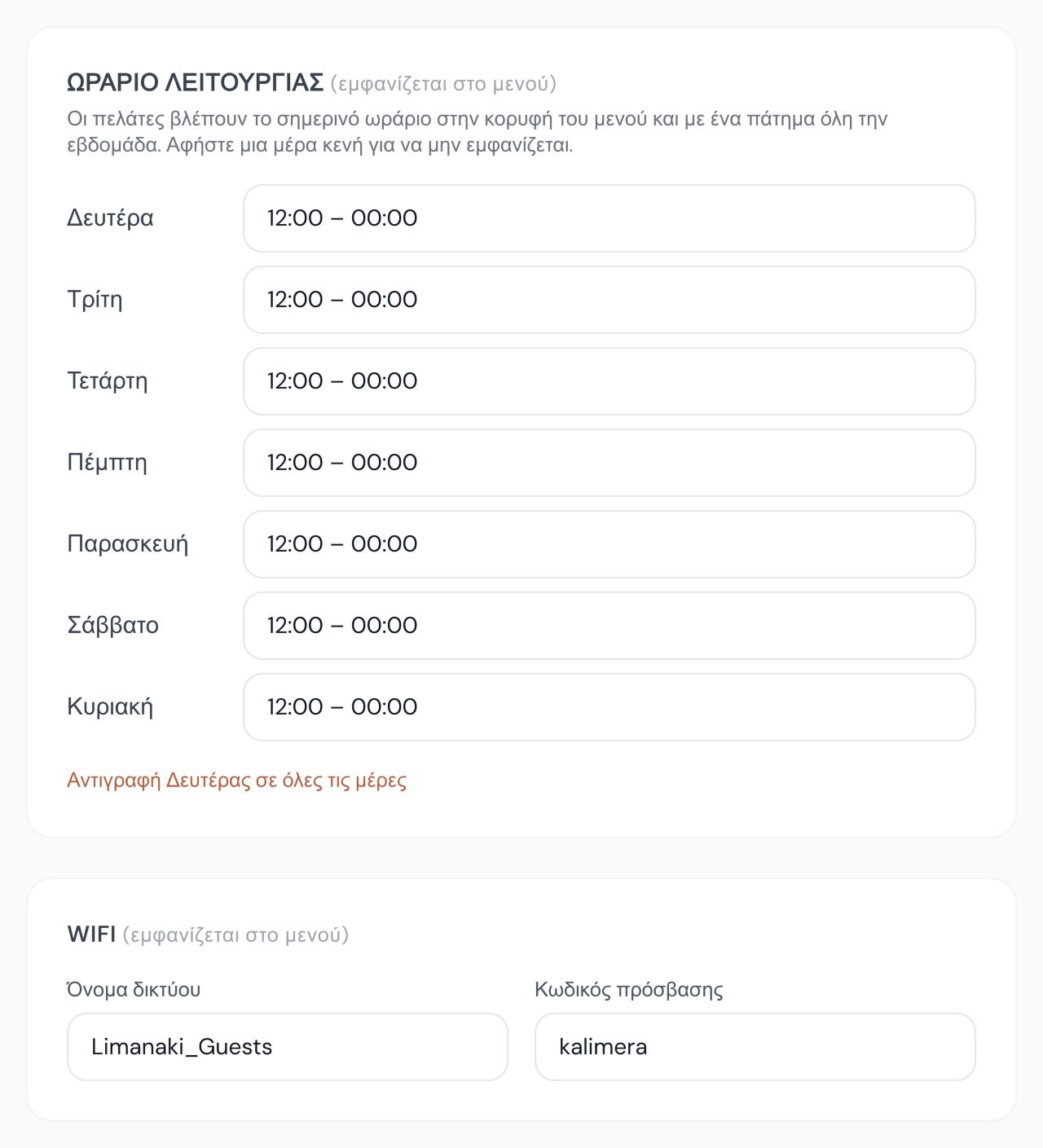Focus the Τρίτη opening hours field
The image size is (1043, 1148).
coord(610,300)
